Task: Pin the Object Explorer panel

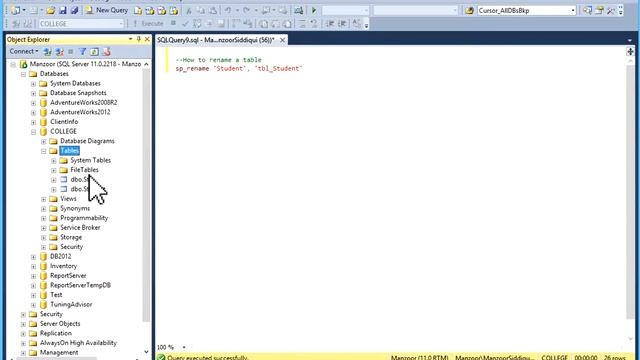Action: tap(139, 39)
